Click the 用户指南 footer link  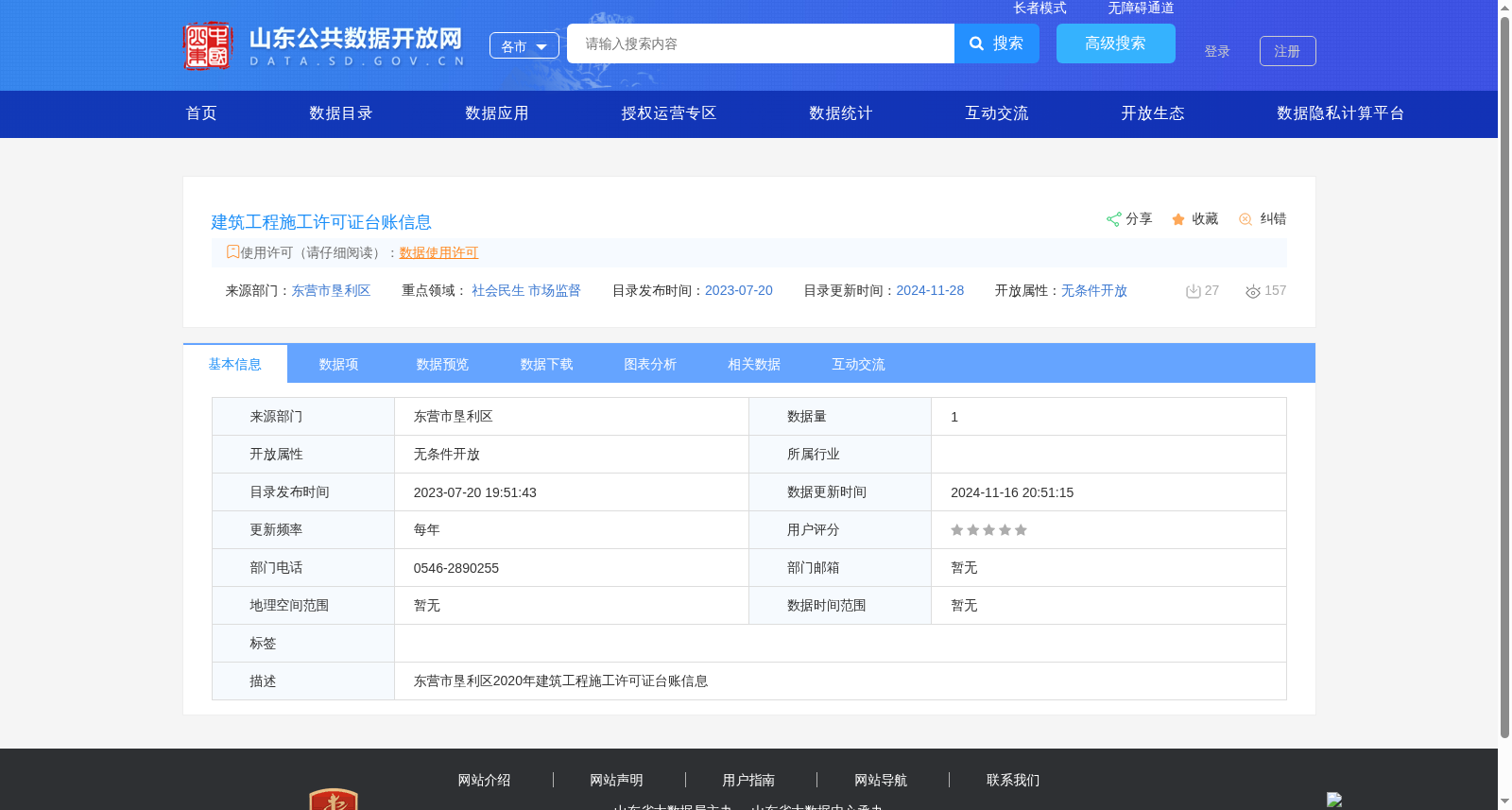click(x=749, y=781)
